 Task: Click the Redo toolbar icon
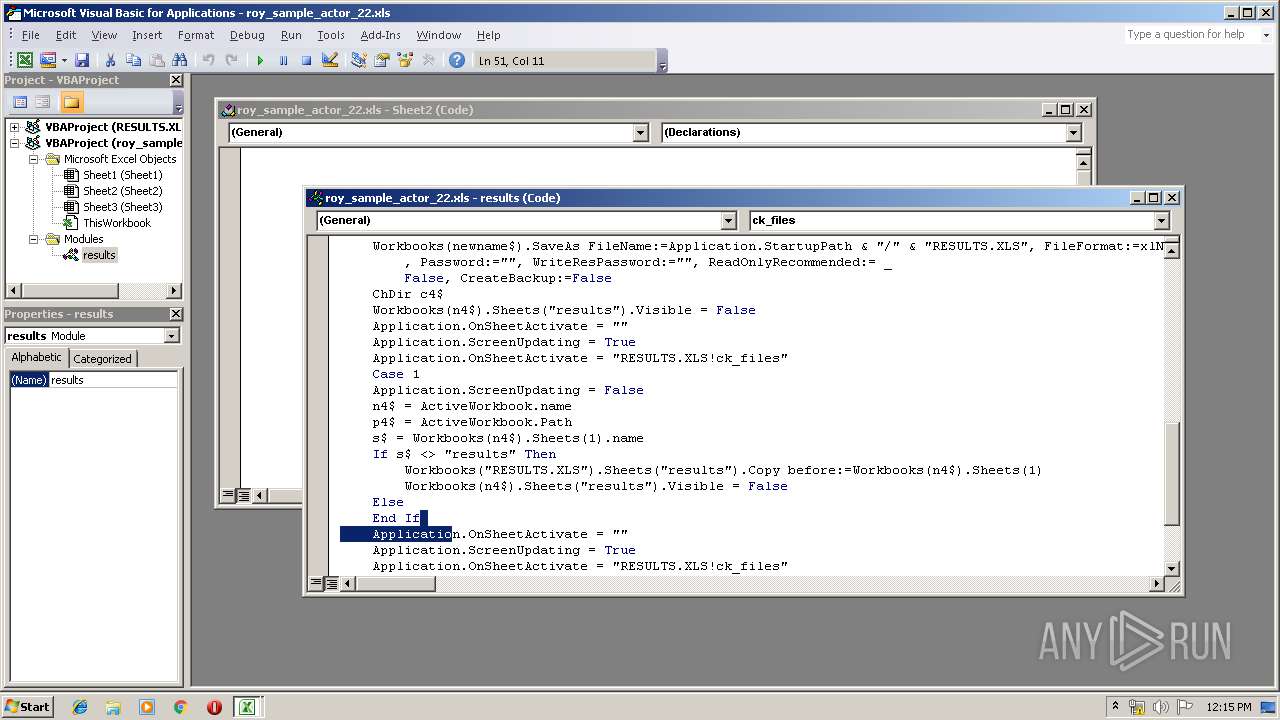tap(231, 61)
